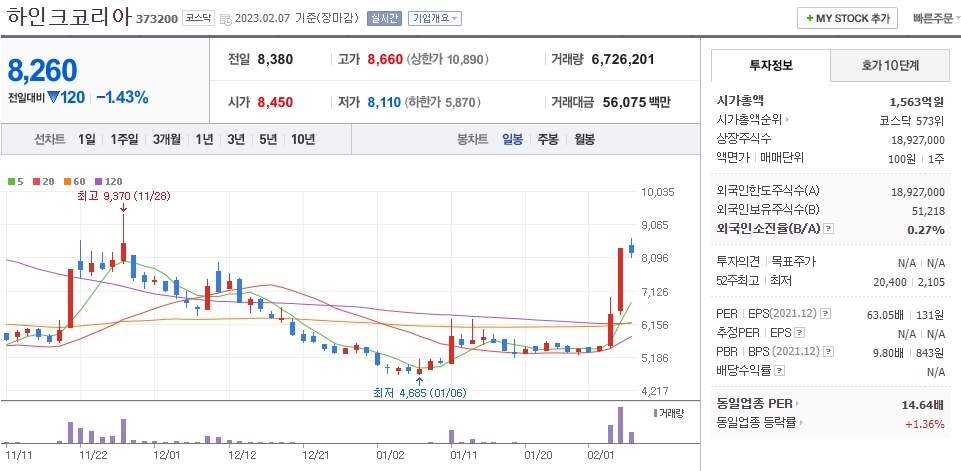Click help icon beside 외국인소진율(B/A)
The width and height of the screenshot is (961, 471).
pos(829,229)
